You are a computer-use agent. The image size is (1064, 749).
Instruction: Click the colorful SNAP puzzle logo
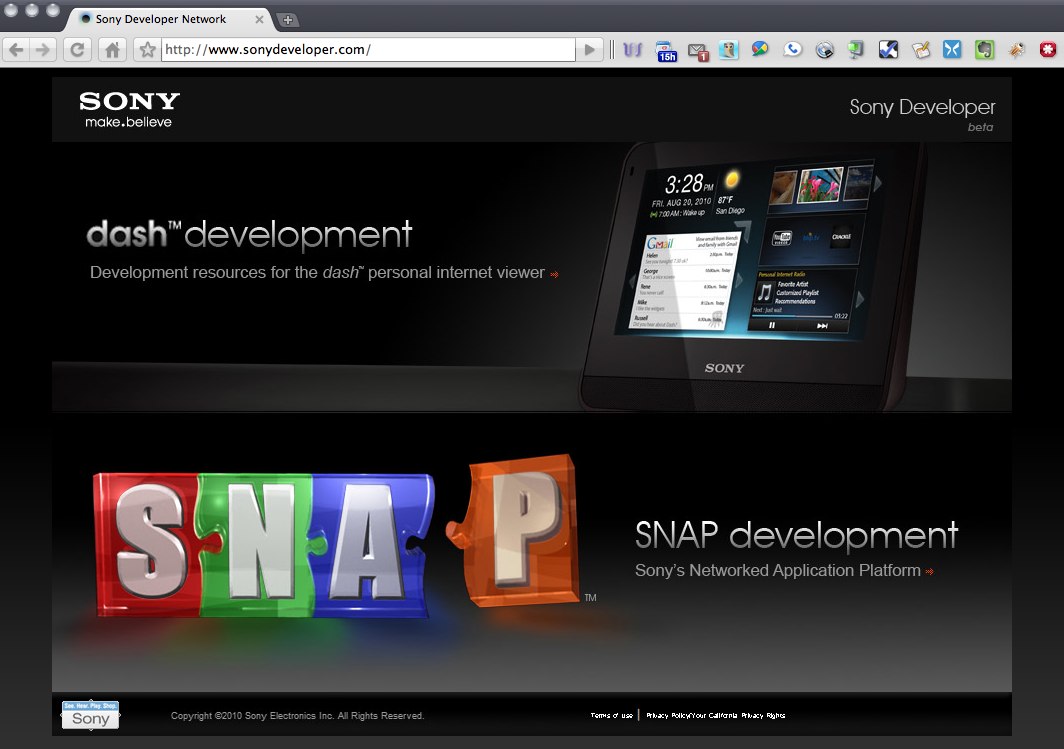(x=337, y=536)
